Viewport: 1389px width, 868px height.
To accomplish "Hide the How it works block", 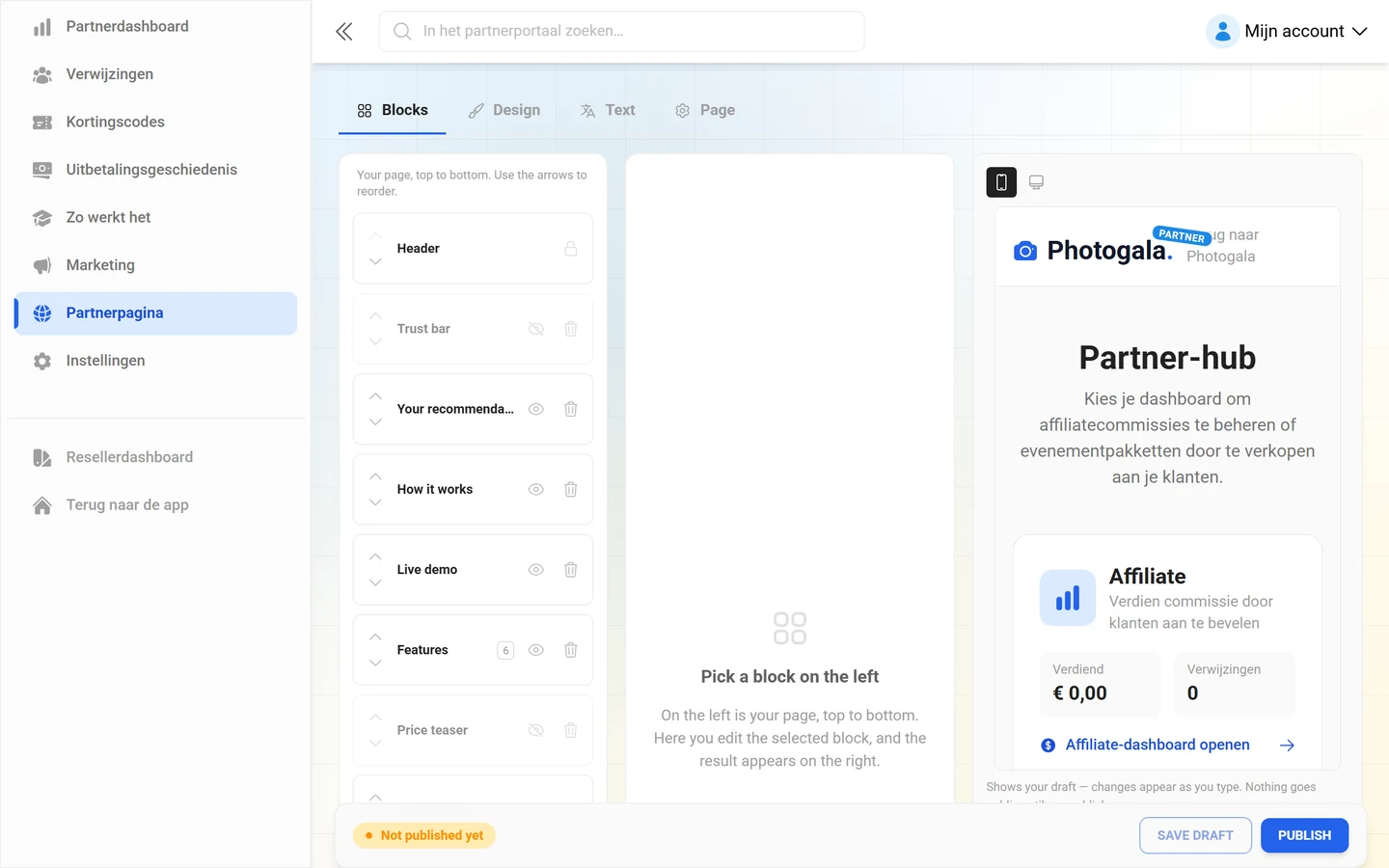I will (x=536, y=489).
